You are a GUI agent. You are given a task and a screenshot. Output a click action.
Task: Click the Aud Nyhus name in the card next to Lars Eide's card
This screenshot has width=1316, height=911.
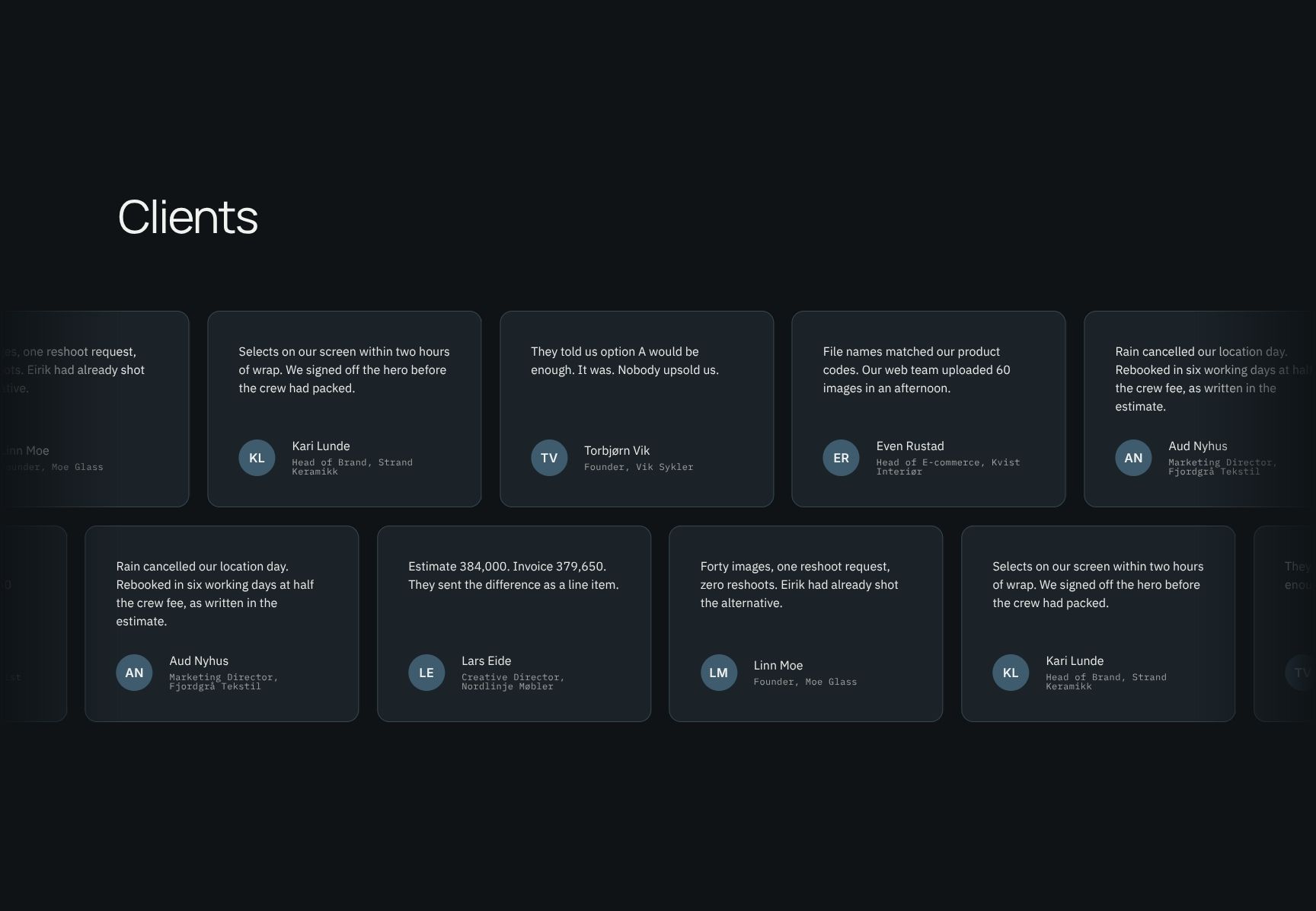[x=199, y=660]
